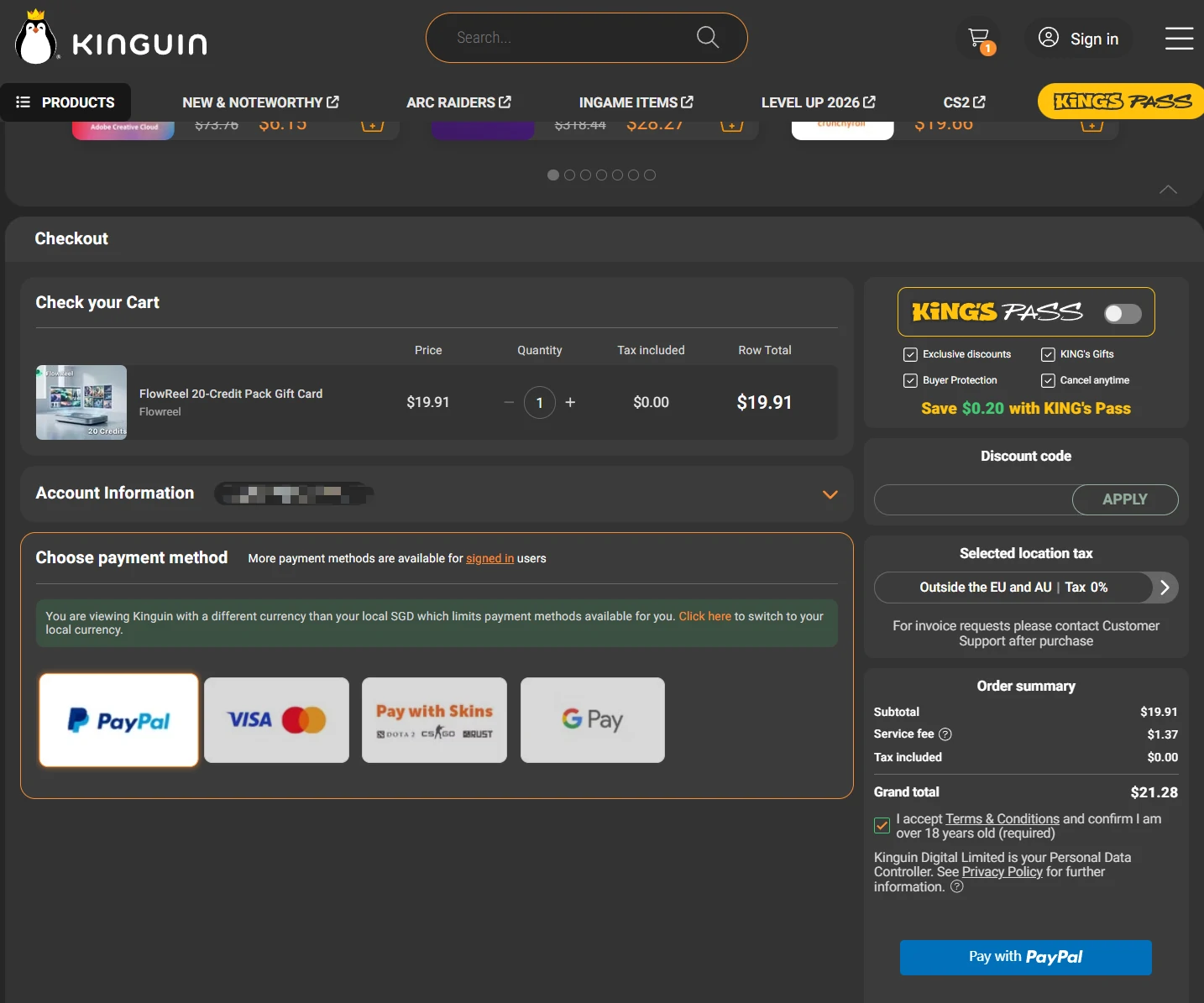Uncheck the Terms & Conditions acceptance checkbox
Viewport: 1204px width, 1003px height.
click(882, 825)
